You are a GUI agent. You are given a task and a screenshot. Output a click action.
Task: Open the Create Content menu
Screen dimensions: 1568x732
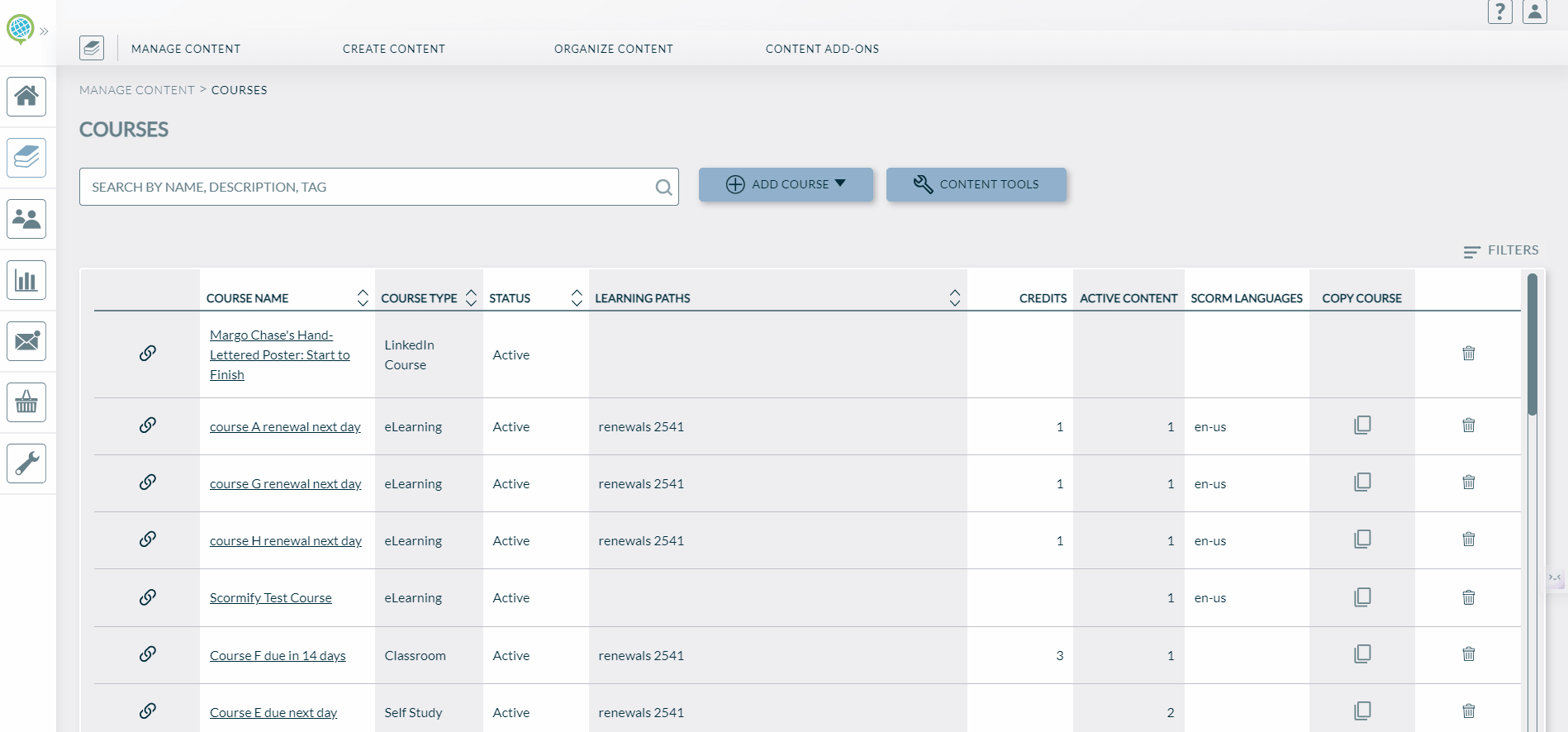[394, 49]
